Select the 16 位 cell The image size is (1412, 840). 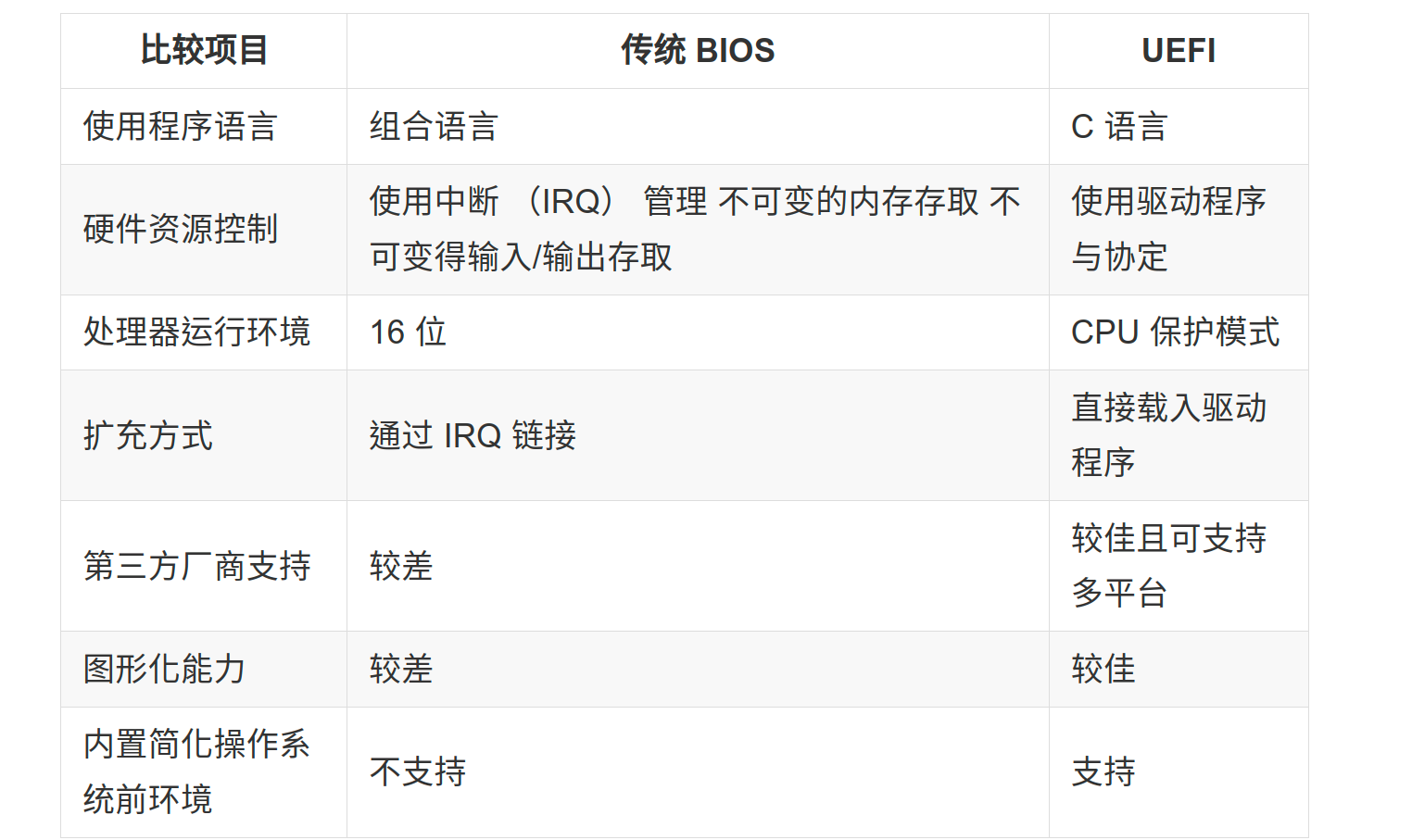408,332
